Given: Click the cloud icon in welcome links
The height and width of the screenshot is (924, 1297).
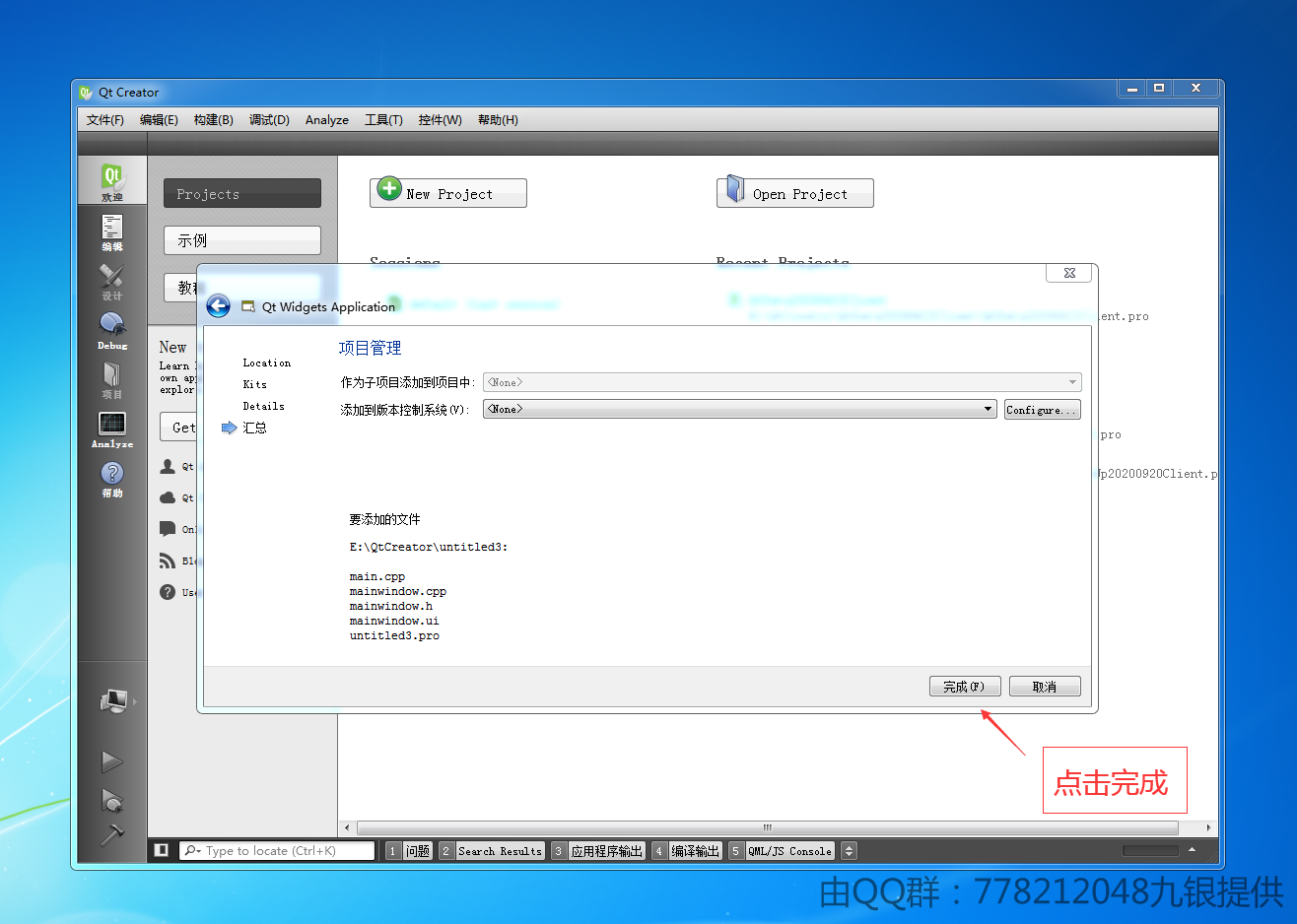Looking at the screenshot, I should [168, 497].
